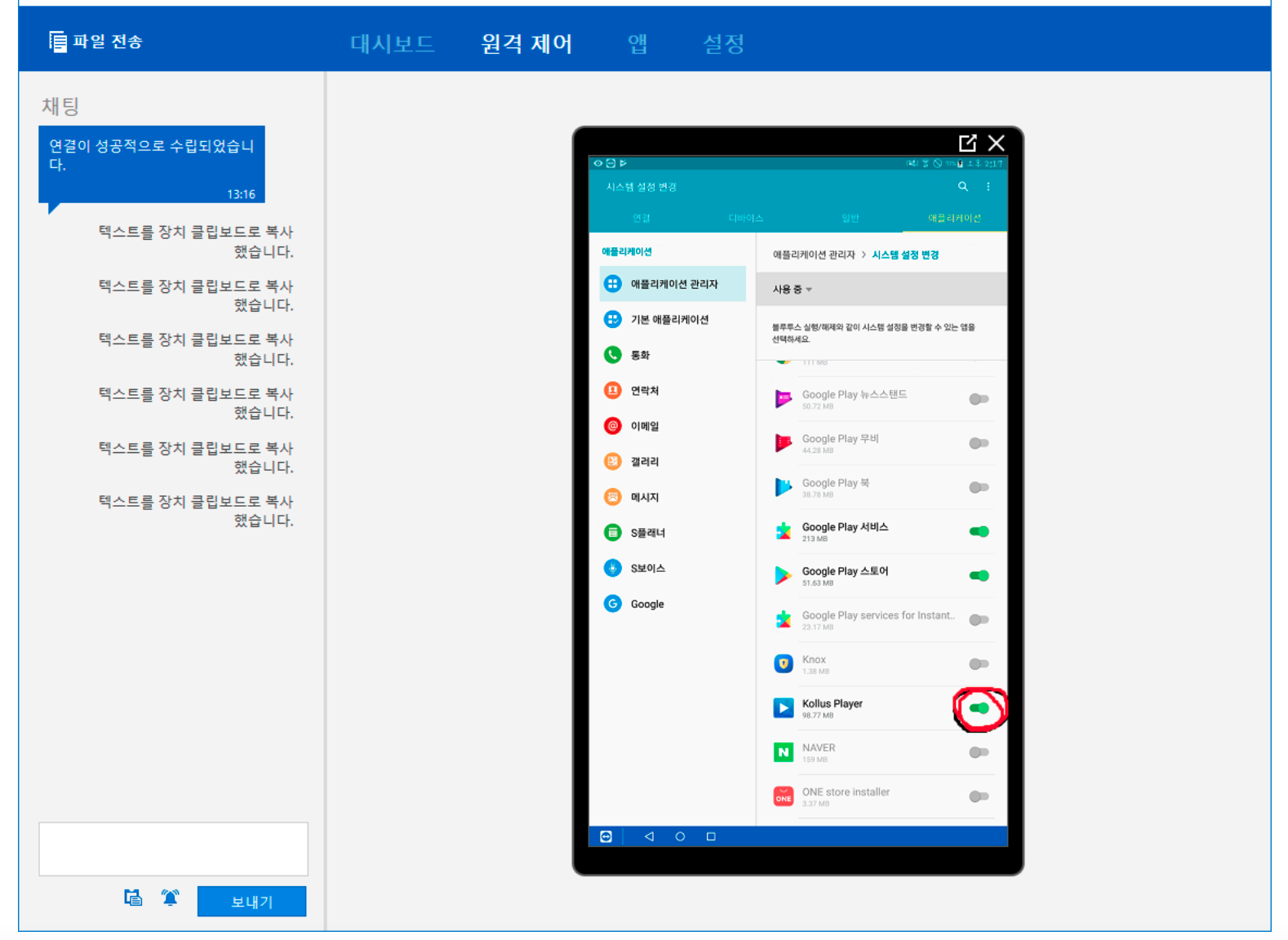Toggle Google Play 북 permission switch
This screenshot has height=940, width=1288.
pyautogui.click(x=979, y=487)
